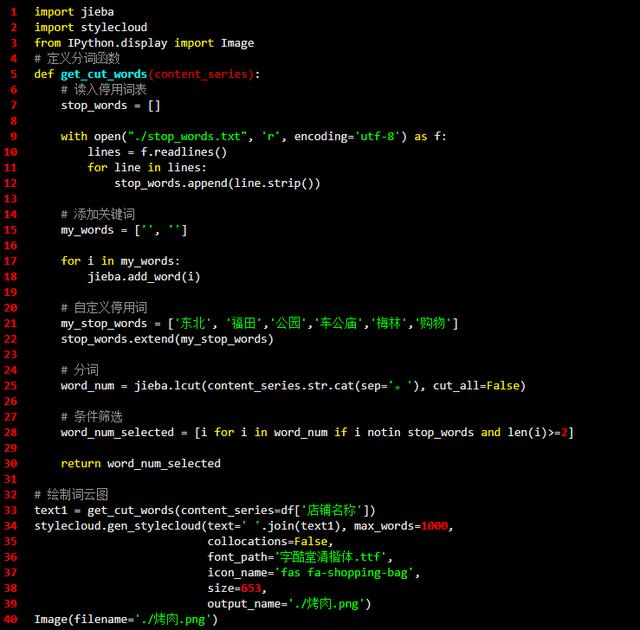Click line number 40 in the gutter
This screenshot has width=640, height=630.
point(11,620)
